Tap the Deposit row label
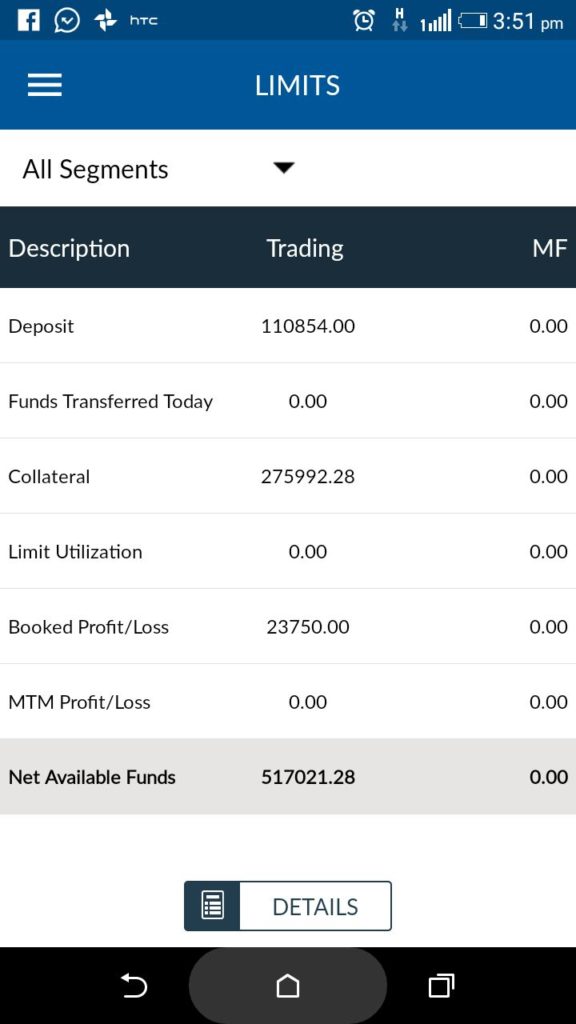 (41, 326)
